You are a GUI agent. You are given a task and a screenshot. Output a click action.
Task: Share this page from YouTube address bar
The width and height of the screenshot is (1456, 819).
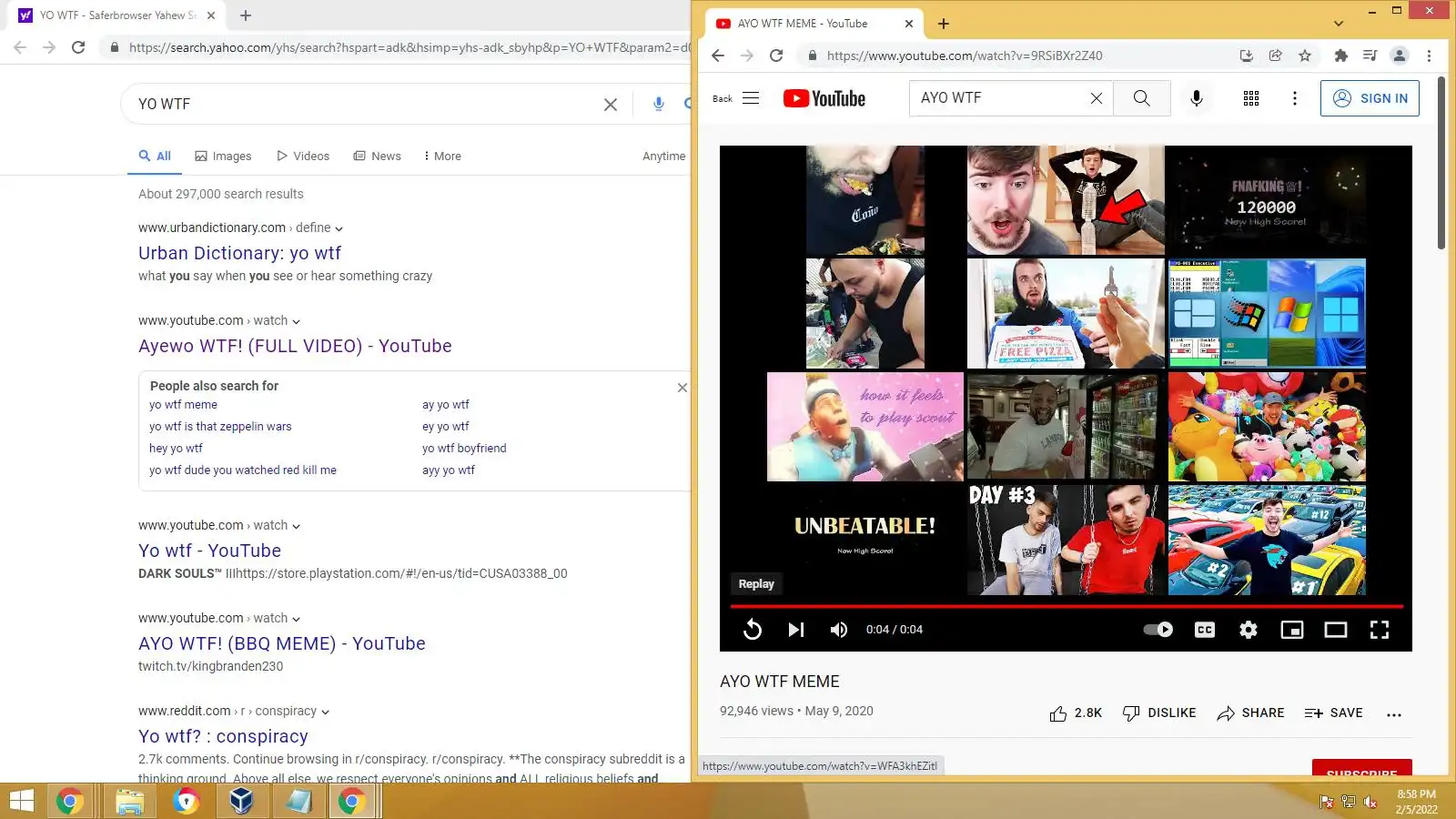click(1276, 56)
